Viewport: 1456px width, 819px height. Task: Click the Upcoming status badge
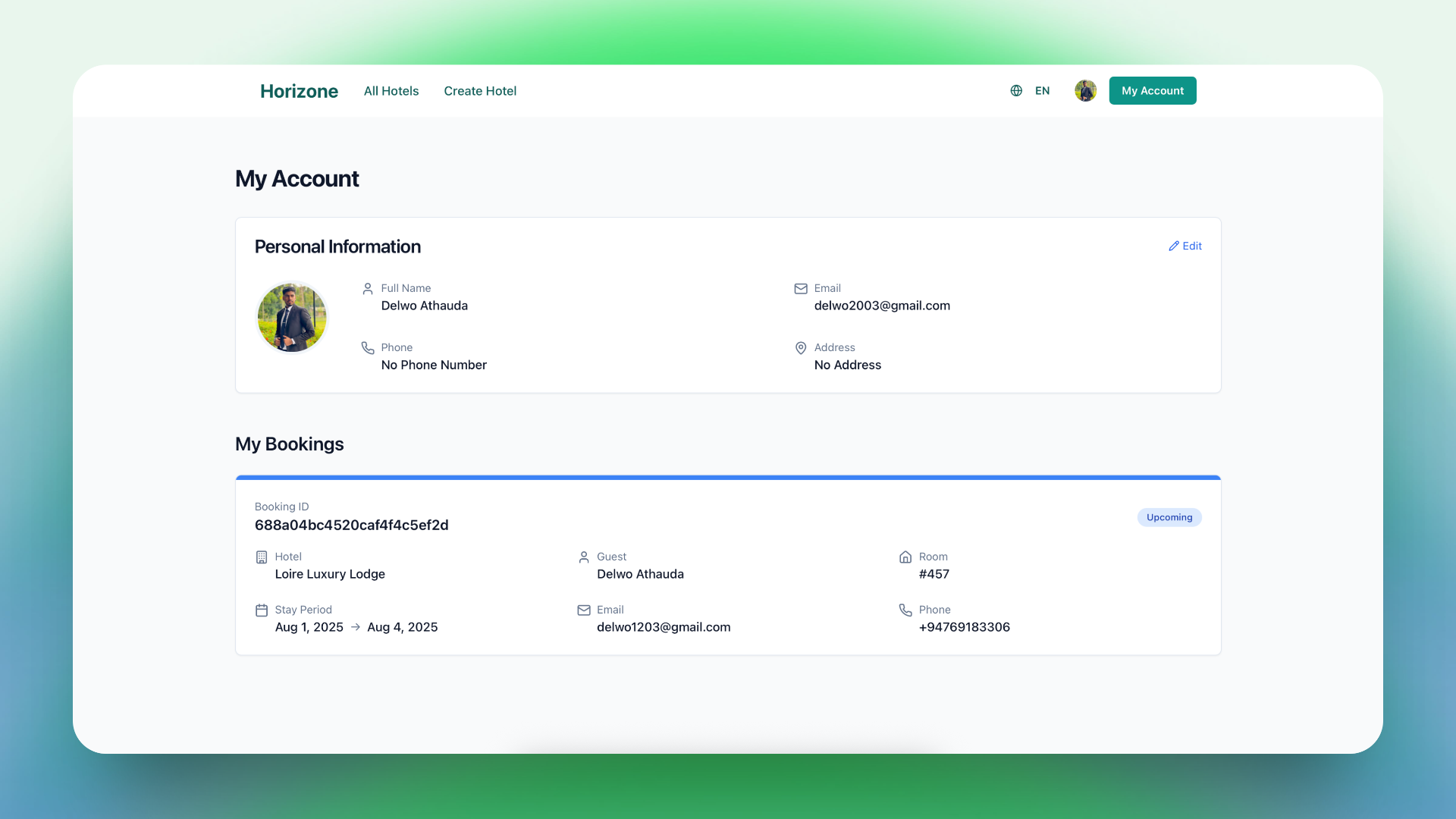click(x=1169, y=517)
